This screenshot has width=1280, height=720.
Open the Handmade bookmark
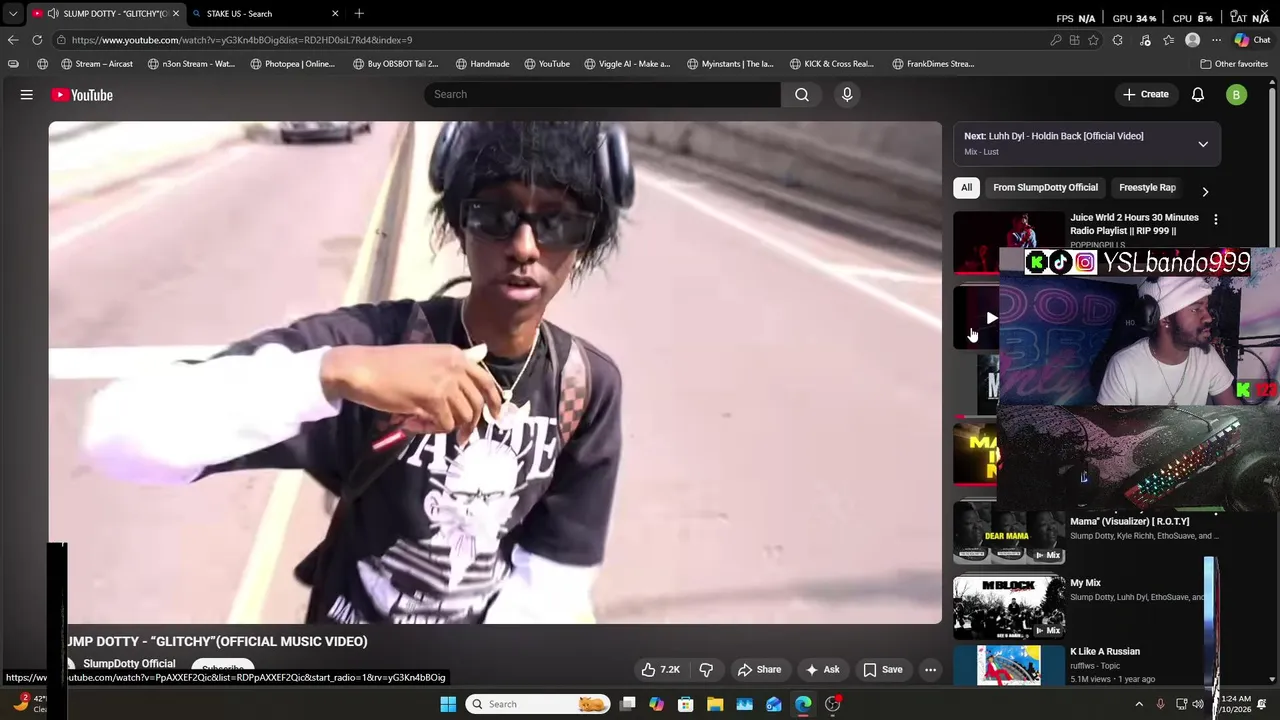coord(483,64)
